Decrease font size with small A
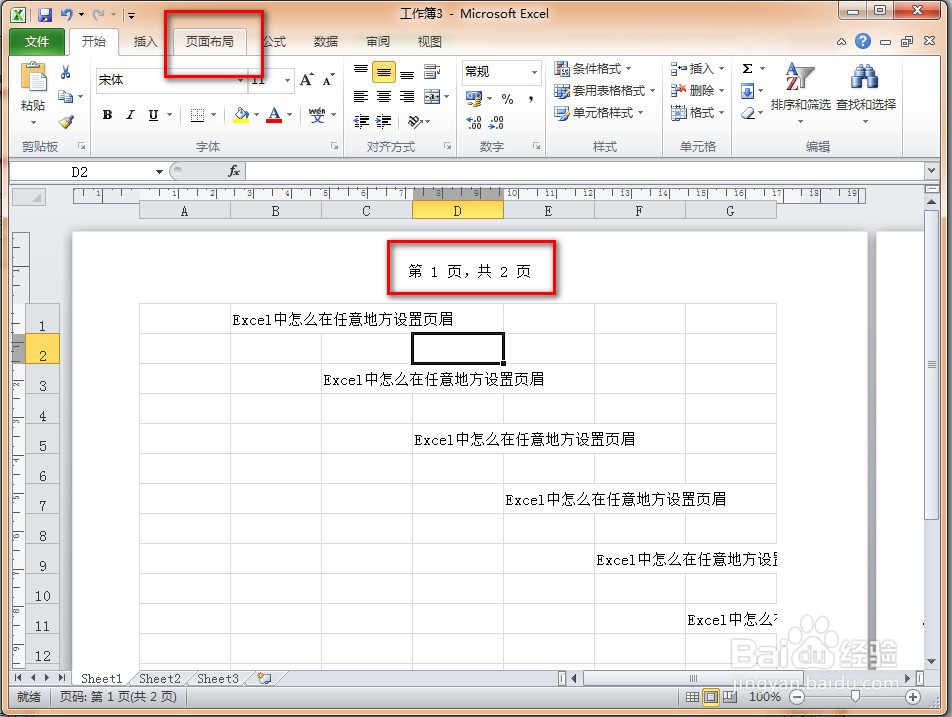 pos(328,80)
